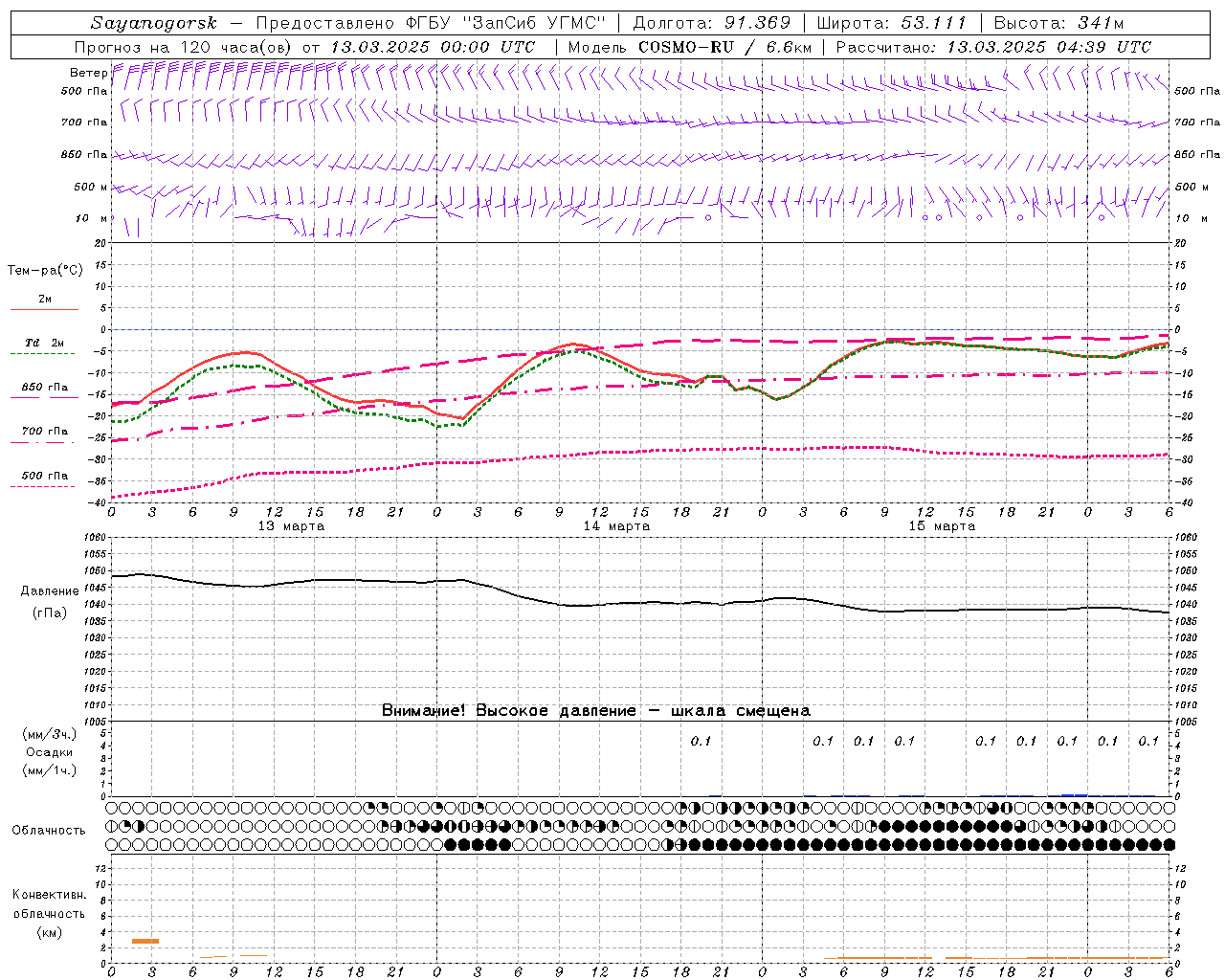Click the '14 марта' date label
Image resolution: width=1225 pixels, height=980 pixels.
point(616,526)
